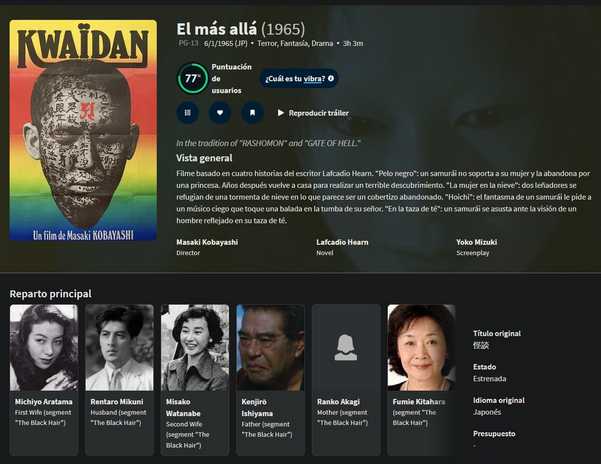The image size is (601, 464).
Task: Open Lafcadio Hearn's profile link
Action: (342, 242)
